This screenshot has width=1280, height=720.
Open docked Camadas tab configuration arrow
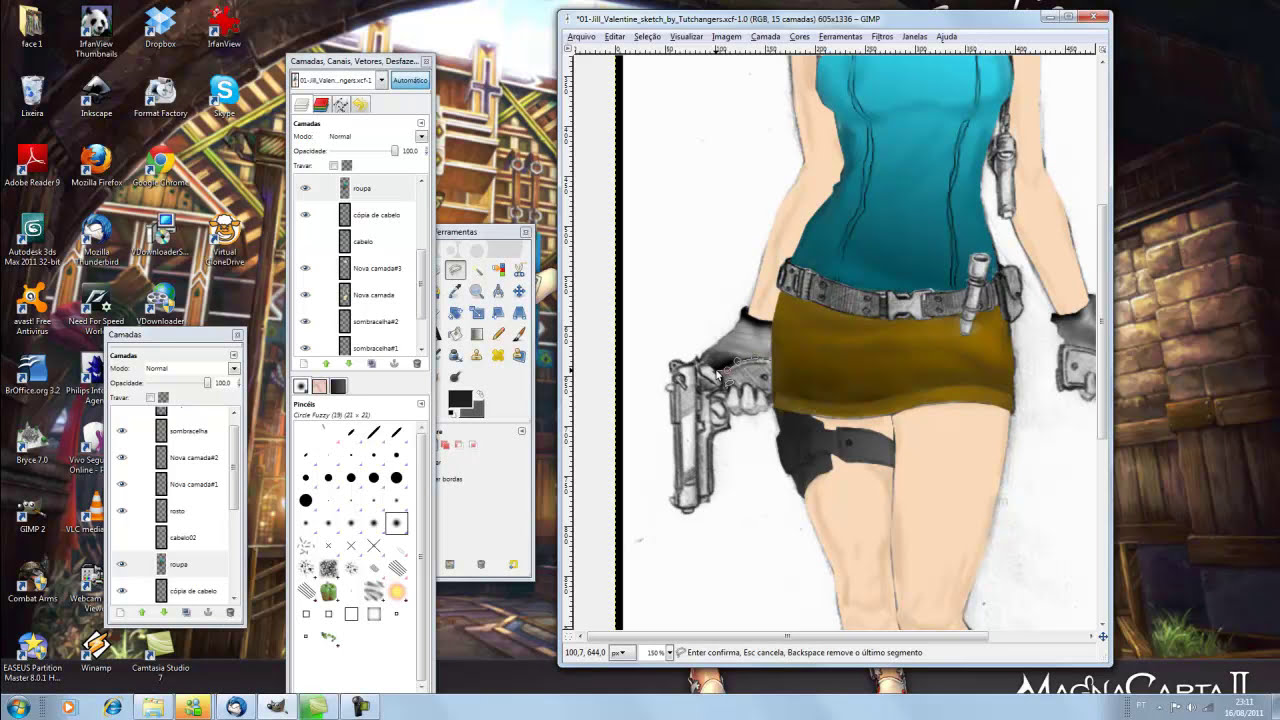point(421,123)
